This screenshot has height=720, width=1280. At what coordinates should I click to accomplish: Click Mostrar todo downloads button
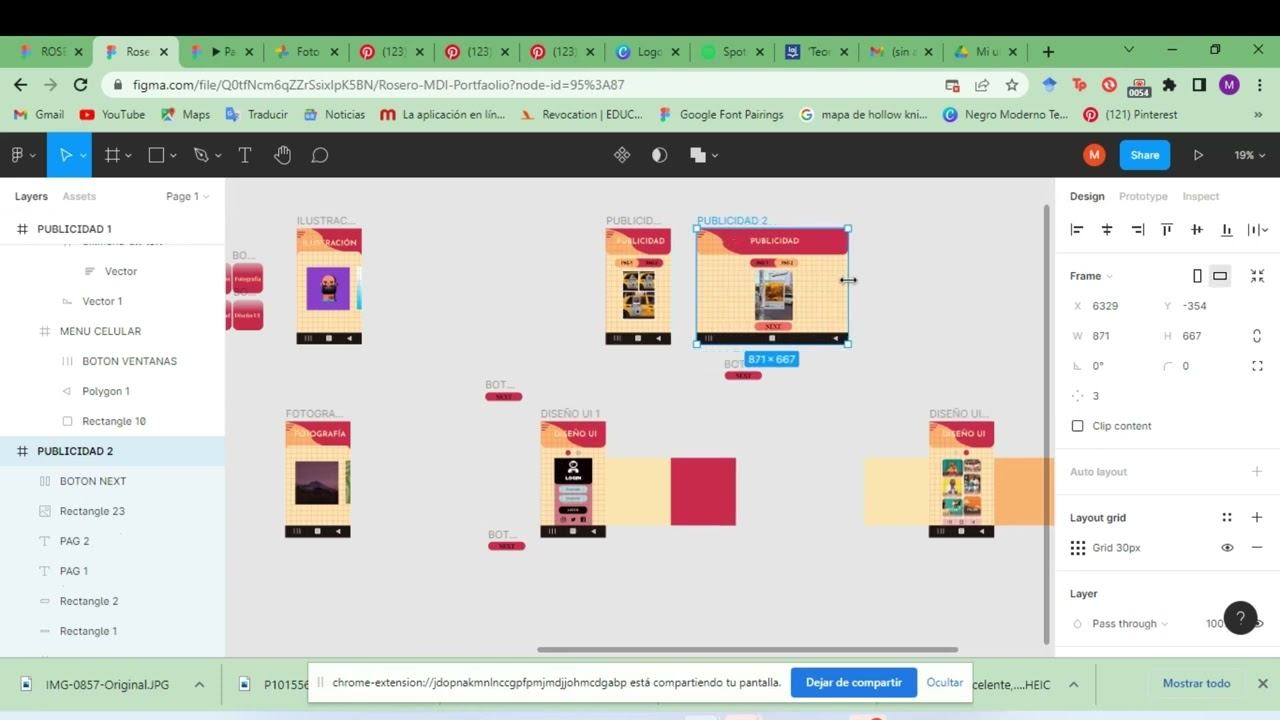(1196, 683)
